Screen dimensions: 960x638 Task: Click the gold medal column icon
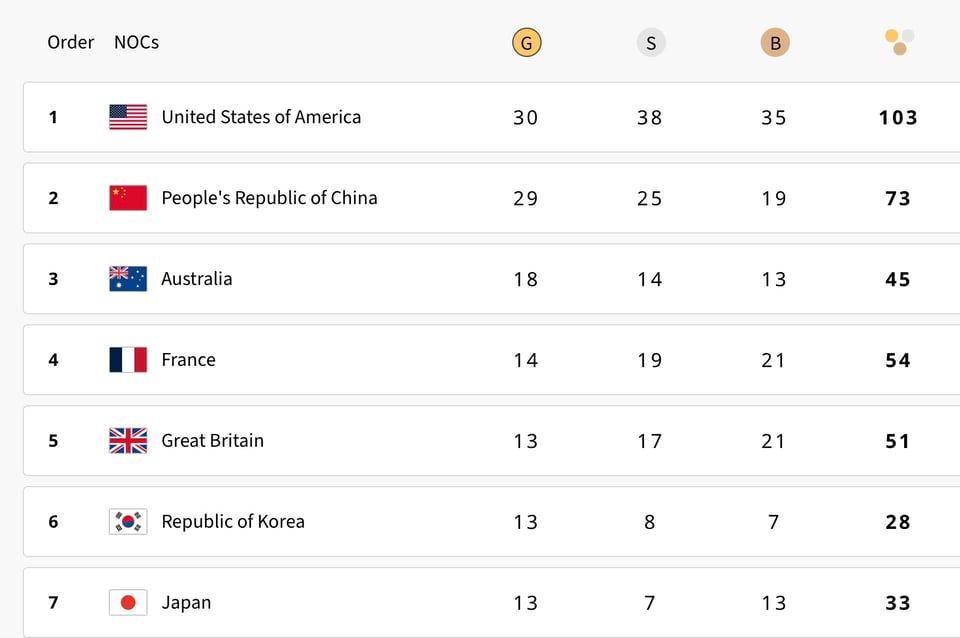click(x=526, y=43)
